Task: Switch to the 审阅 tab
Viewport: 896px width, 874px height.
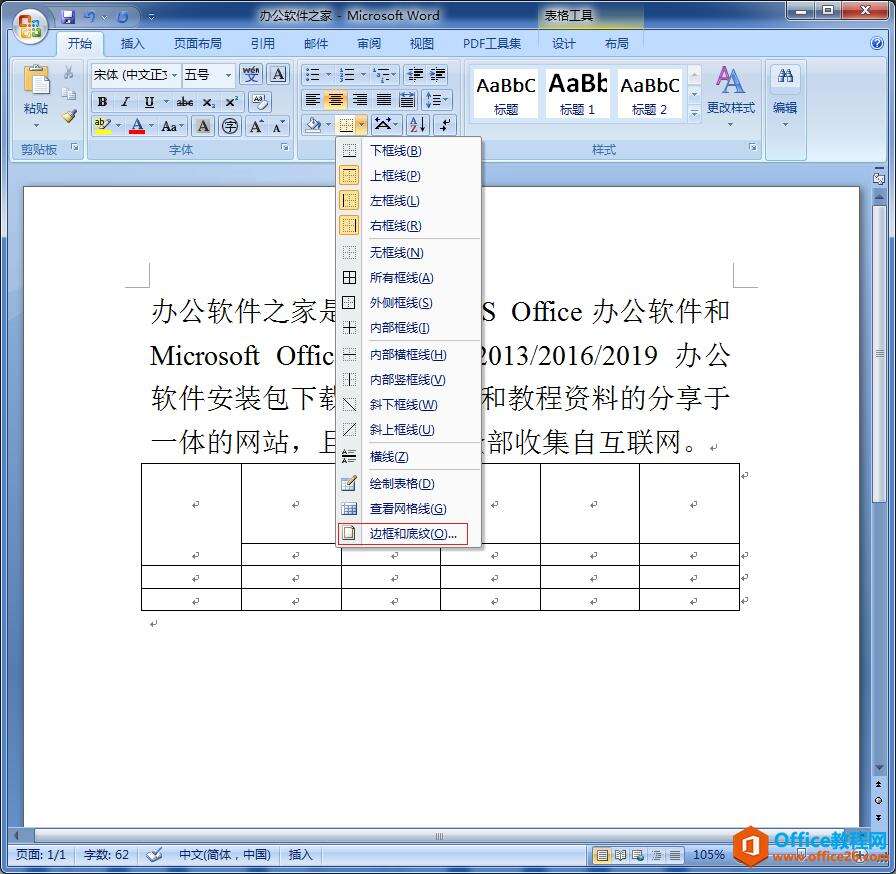Action: point(369,43)
